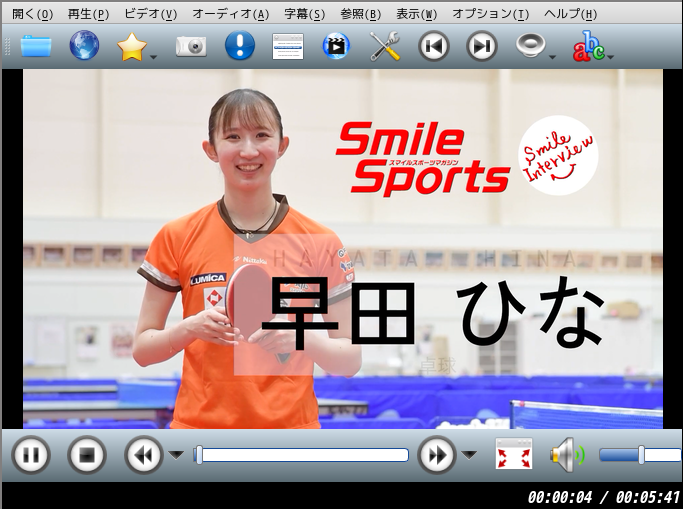
Task: Expand the forward step dropdown arrow
Action: (x=469, y=455)
